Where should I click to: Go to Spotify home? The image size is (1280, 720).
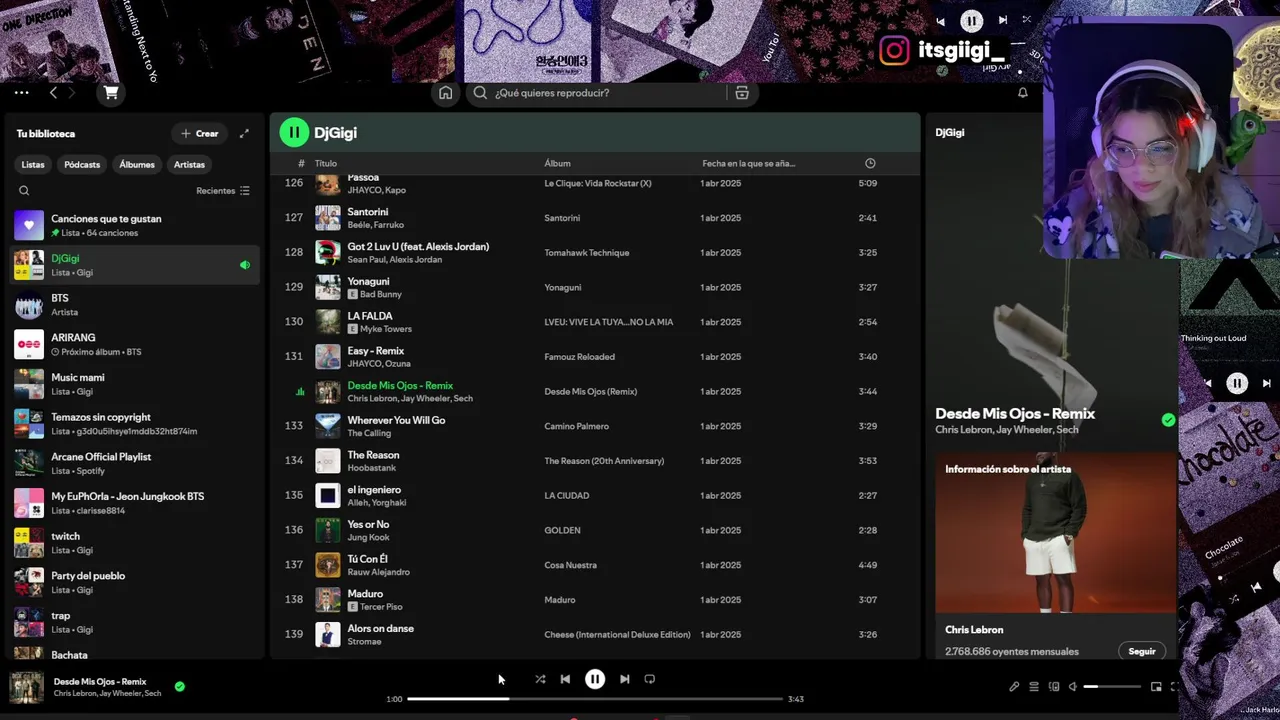click(446, 93)
